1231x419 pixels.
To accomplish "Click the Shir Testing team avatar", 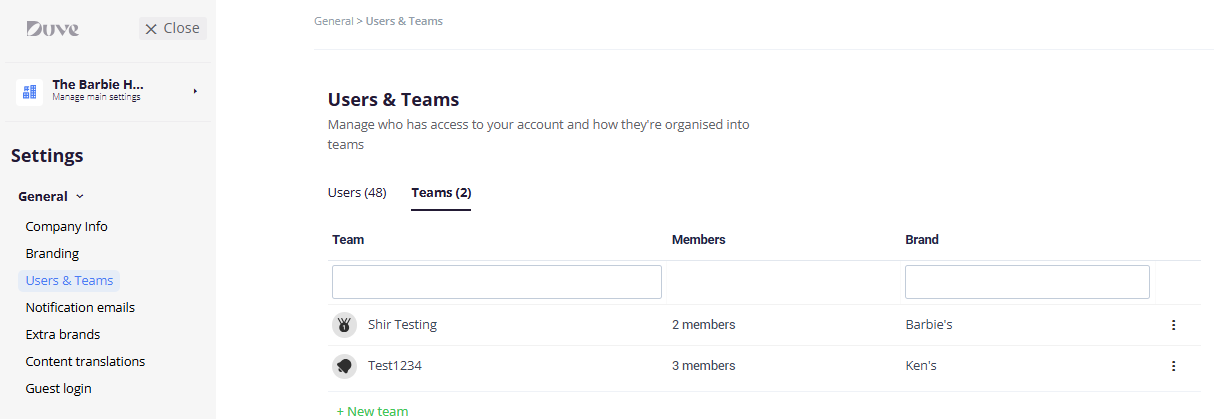I will coord(344,325).
